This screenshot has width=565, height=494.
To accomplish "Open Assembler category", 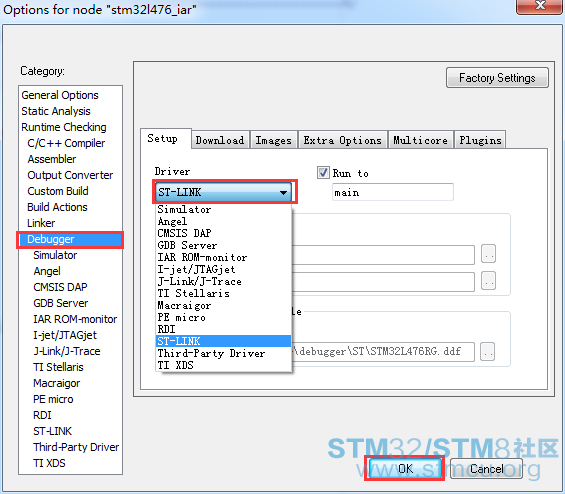I will click(x=52, y=159).
